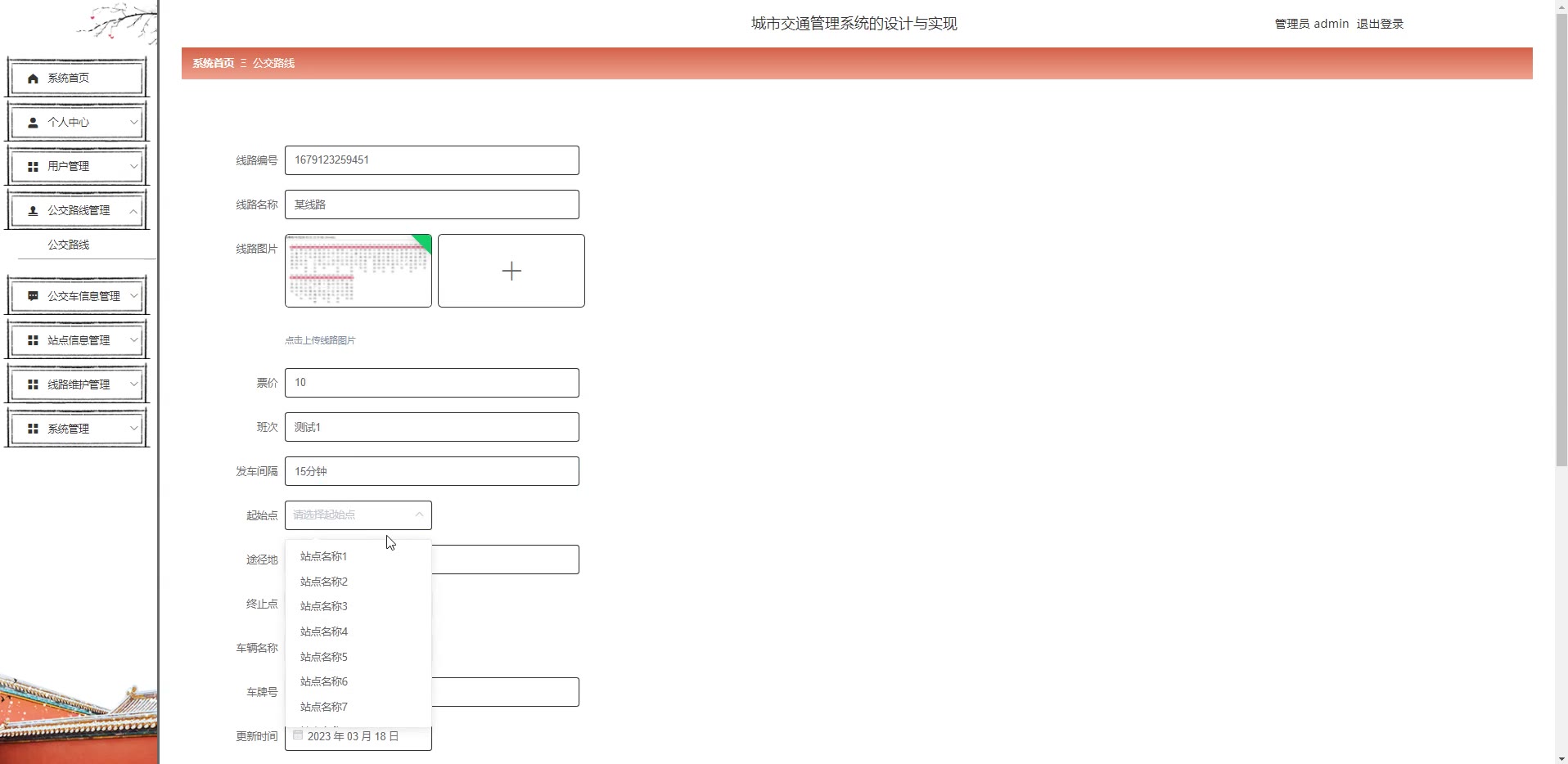Click the 线路名称 input field
1568x764 pixels.
point(432,204)
